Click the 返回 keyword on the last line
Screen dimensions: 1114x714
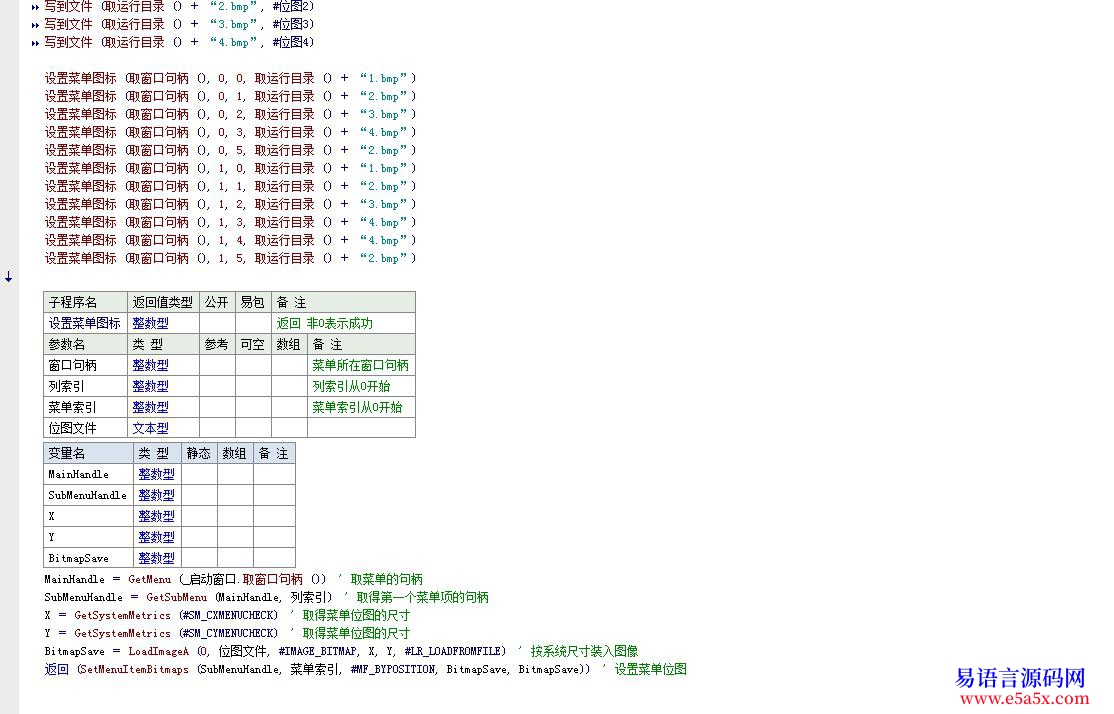pyautogui.click(x=56, y=669)
